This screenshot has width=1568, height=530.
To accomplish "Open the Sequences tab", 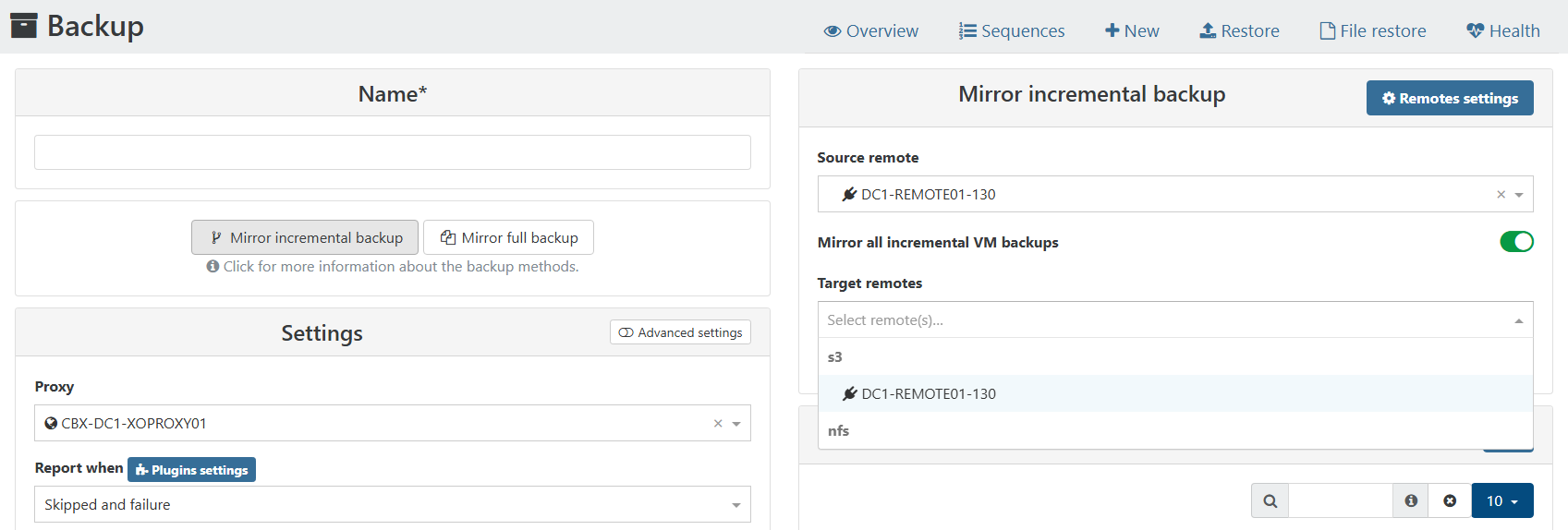I will tap(1012, 31).
